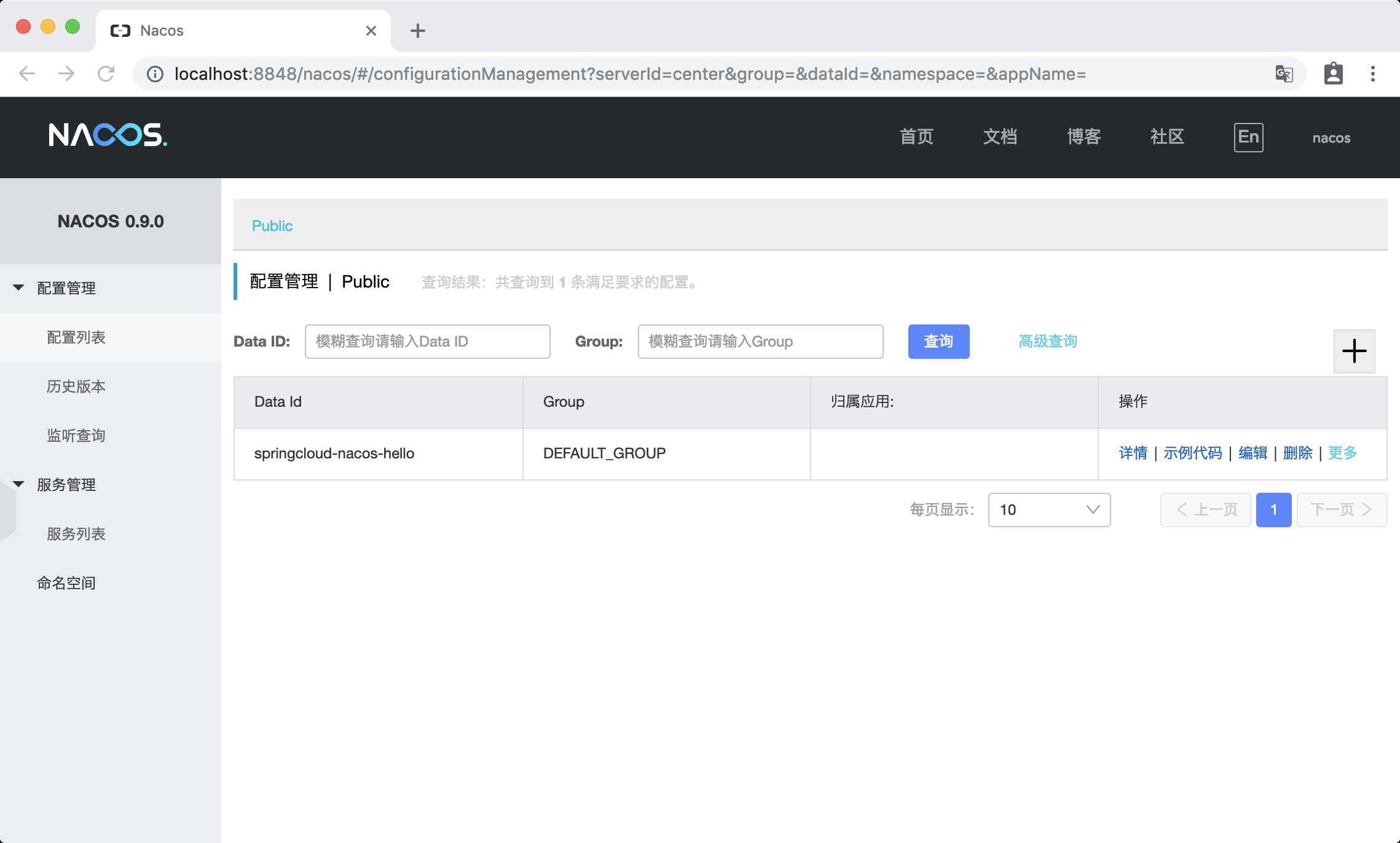Click the site info icon in address bar

[155, 74]
